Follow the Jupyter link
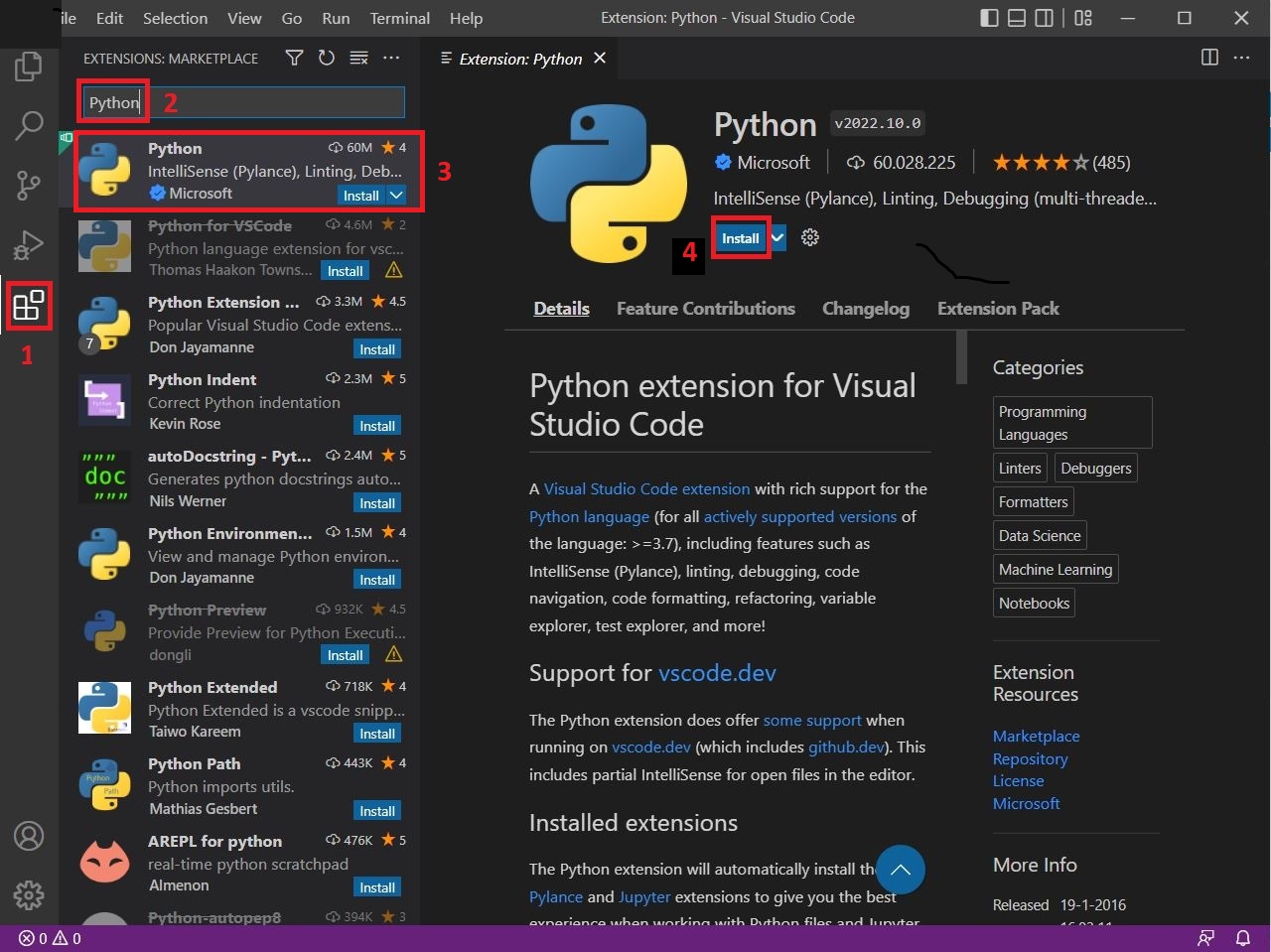The width and height of the screenshot is (1271, 952). tap(644, 896)
